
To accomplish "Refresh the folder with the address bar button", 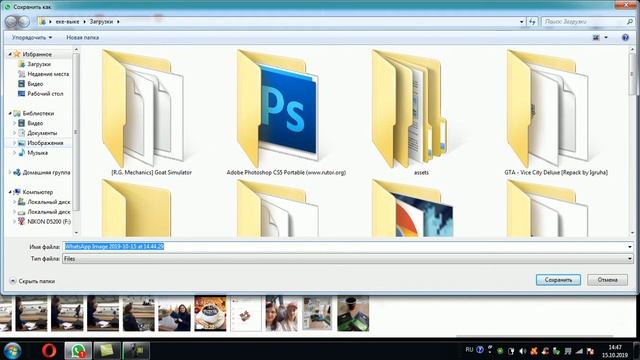I will pyautogui.click(x=532, y=22).
